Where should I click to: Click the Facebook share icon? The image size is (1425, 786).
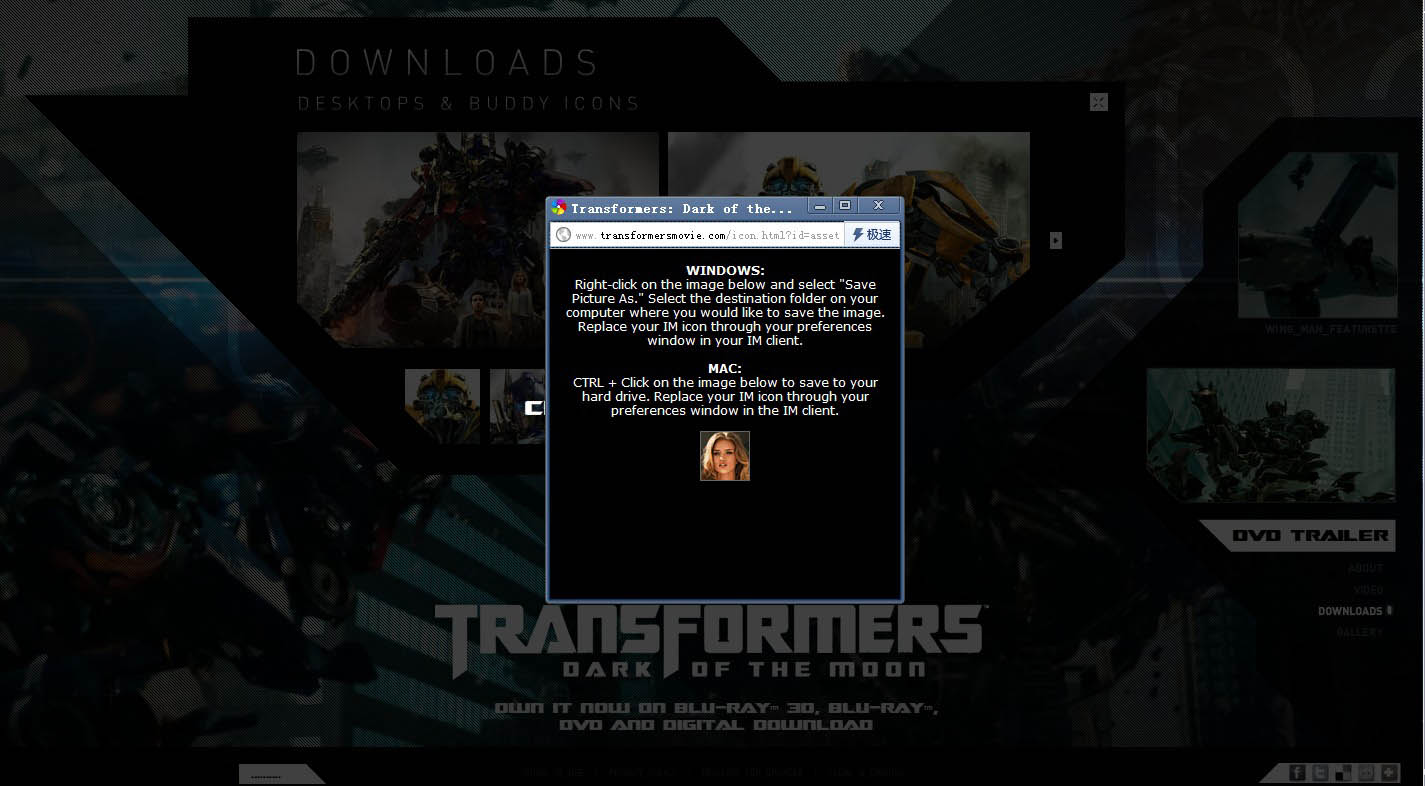(1297, 772)
